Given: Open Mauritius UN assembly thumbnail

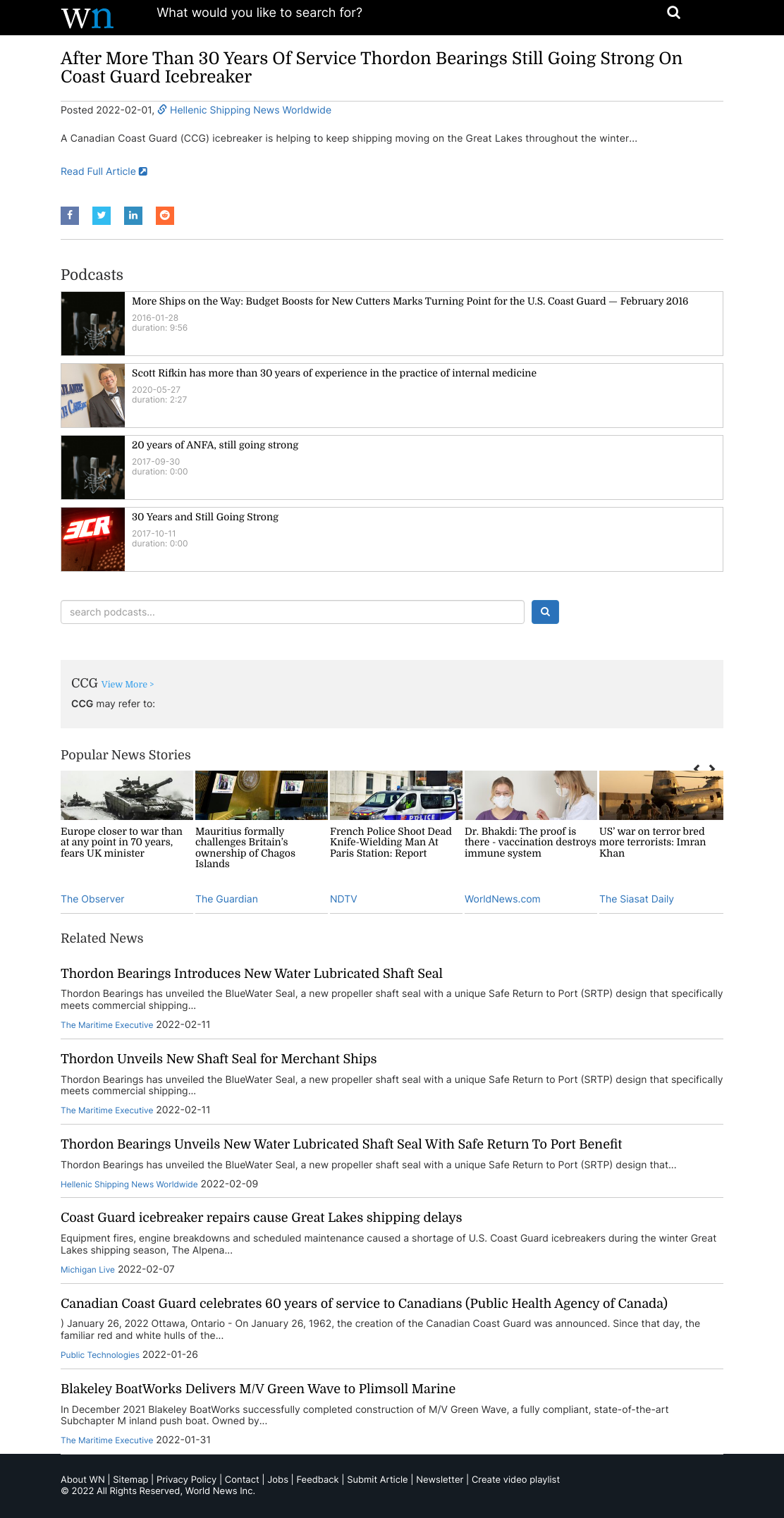Looking at the screenshot, I should tap(262, 795).
